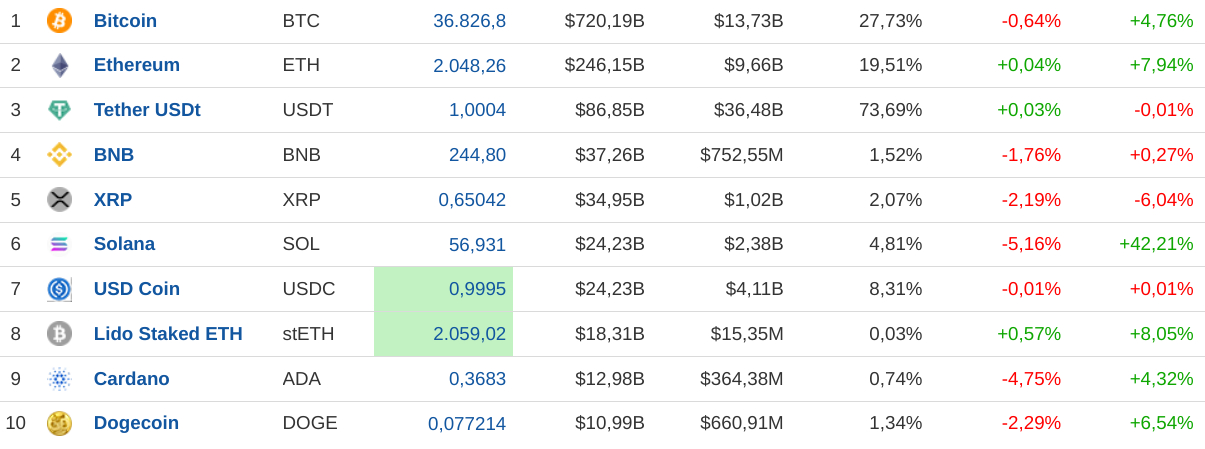
Task: Open the XRP name link
Action: point(113,200)
